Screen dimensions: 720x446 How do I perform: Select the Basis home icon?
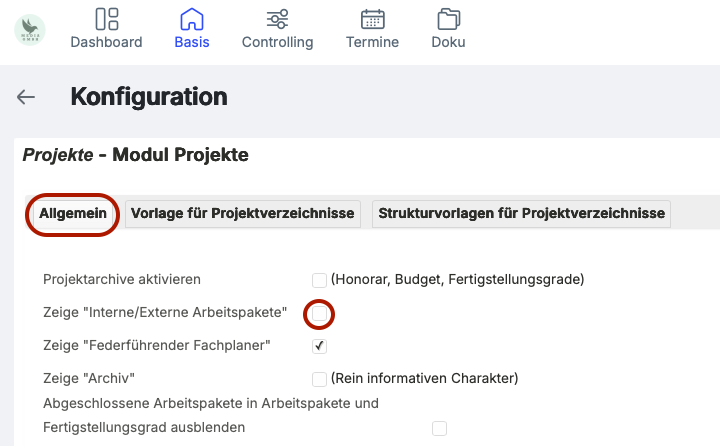tap(191, 19)
